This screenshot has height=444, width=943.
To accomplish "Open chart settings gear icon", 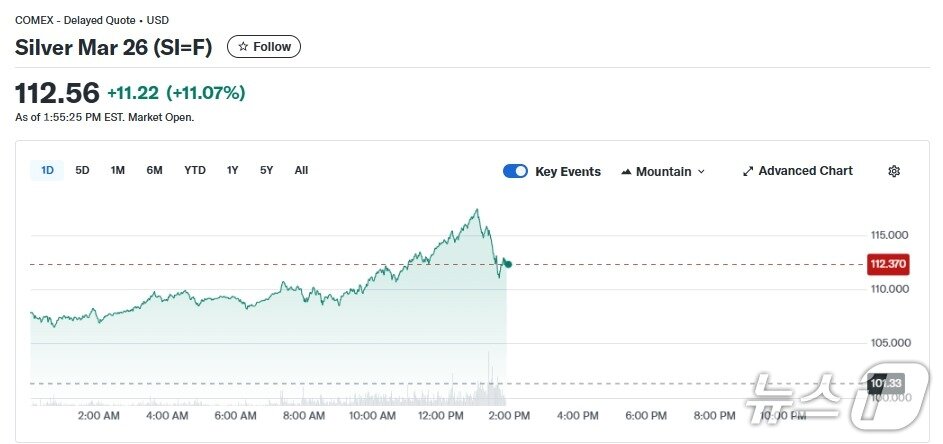I will (x=894, y=171).
